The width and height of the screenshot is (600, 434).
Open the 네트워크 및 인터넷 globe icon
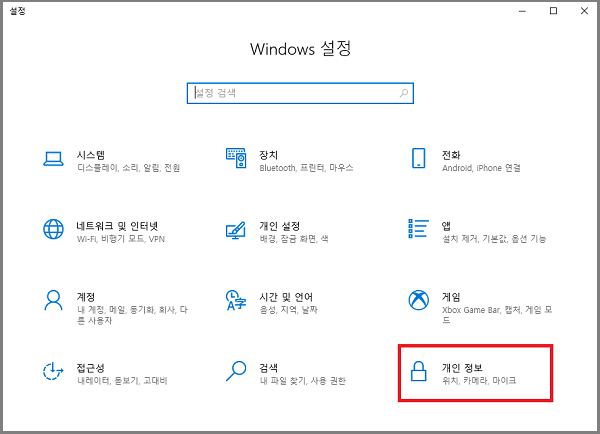pyautogui.click(x=53, y=229)
